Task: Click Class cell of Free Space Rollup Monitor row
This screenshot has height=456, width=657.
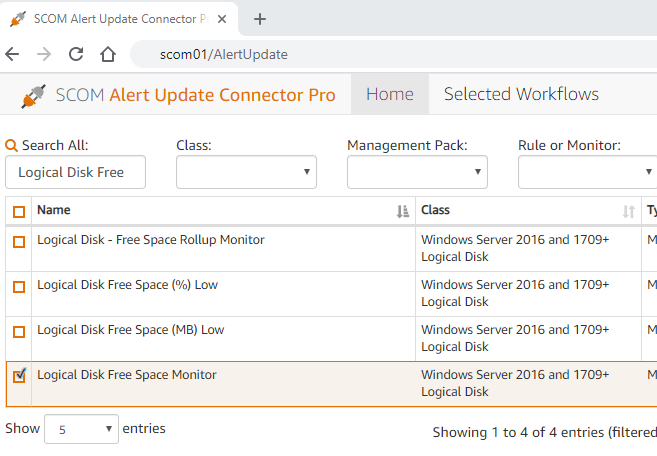Action: click(528, 248)
